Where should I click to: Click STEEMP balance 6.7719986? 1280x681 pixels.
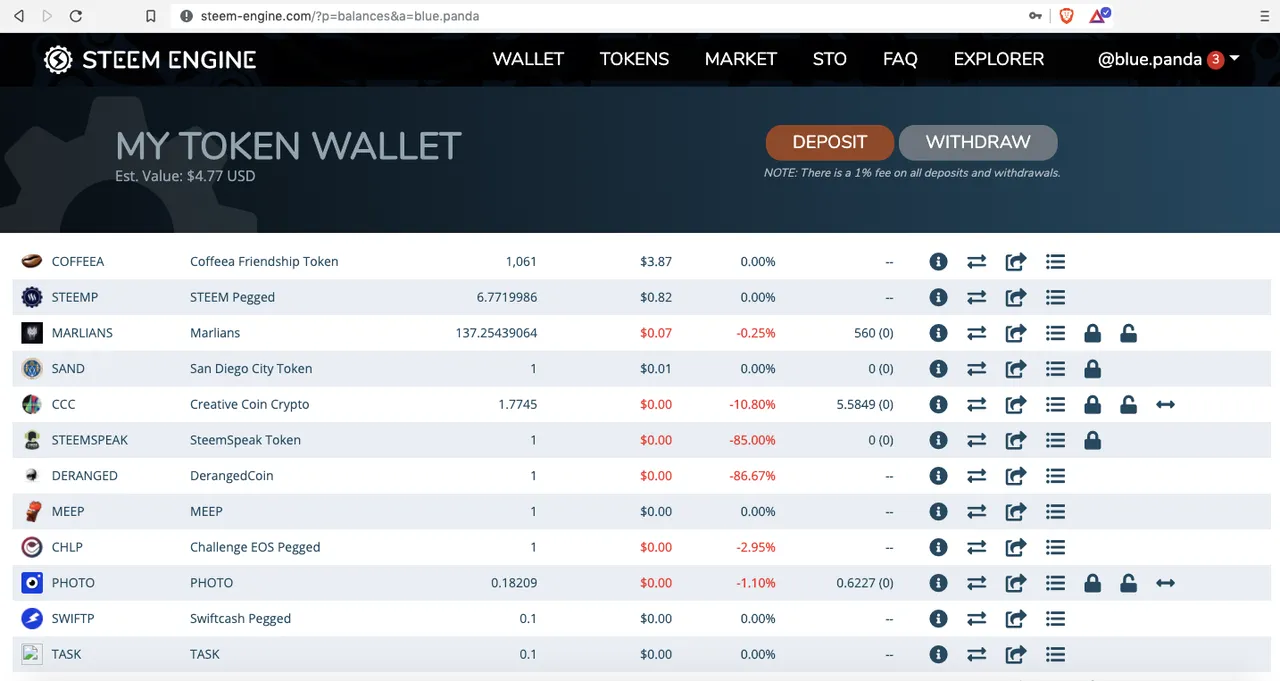[507, 298]
